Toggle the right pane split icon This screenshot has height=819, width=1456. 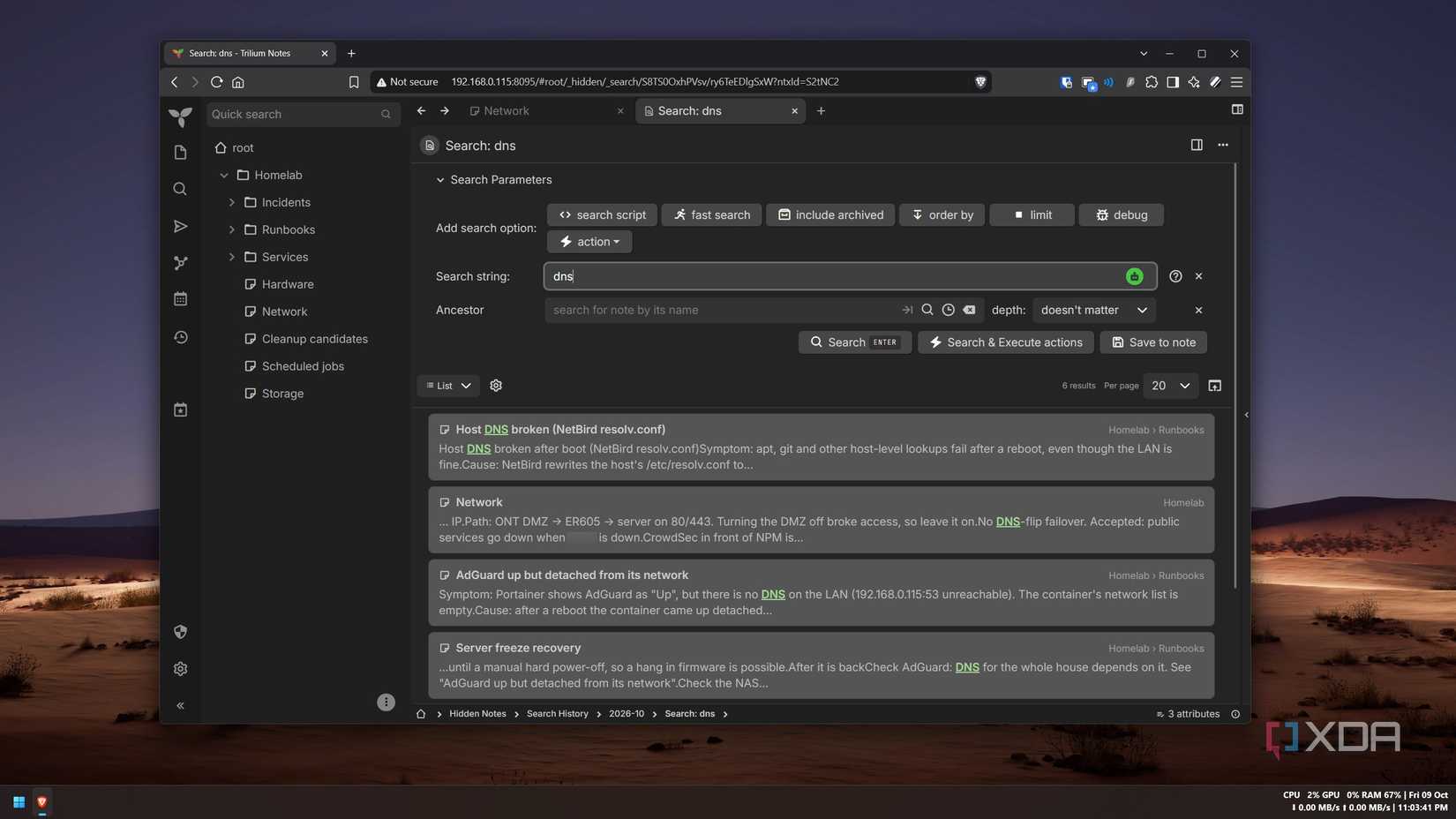click(1197, 145)
